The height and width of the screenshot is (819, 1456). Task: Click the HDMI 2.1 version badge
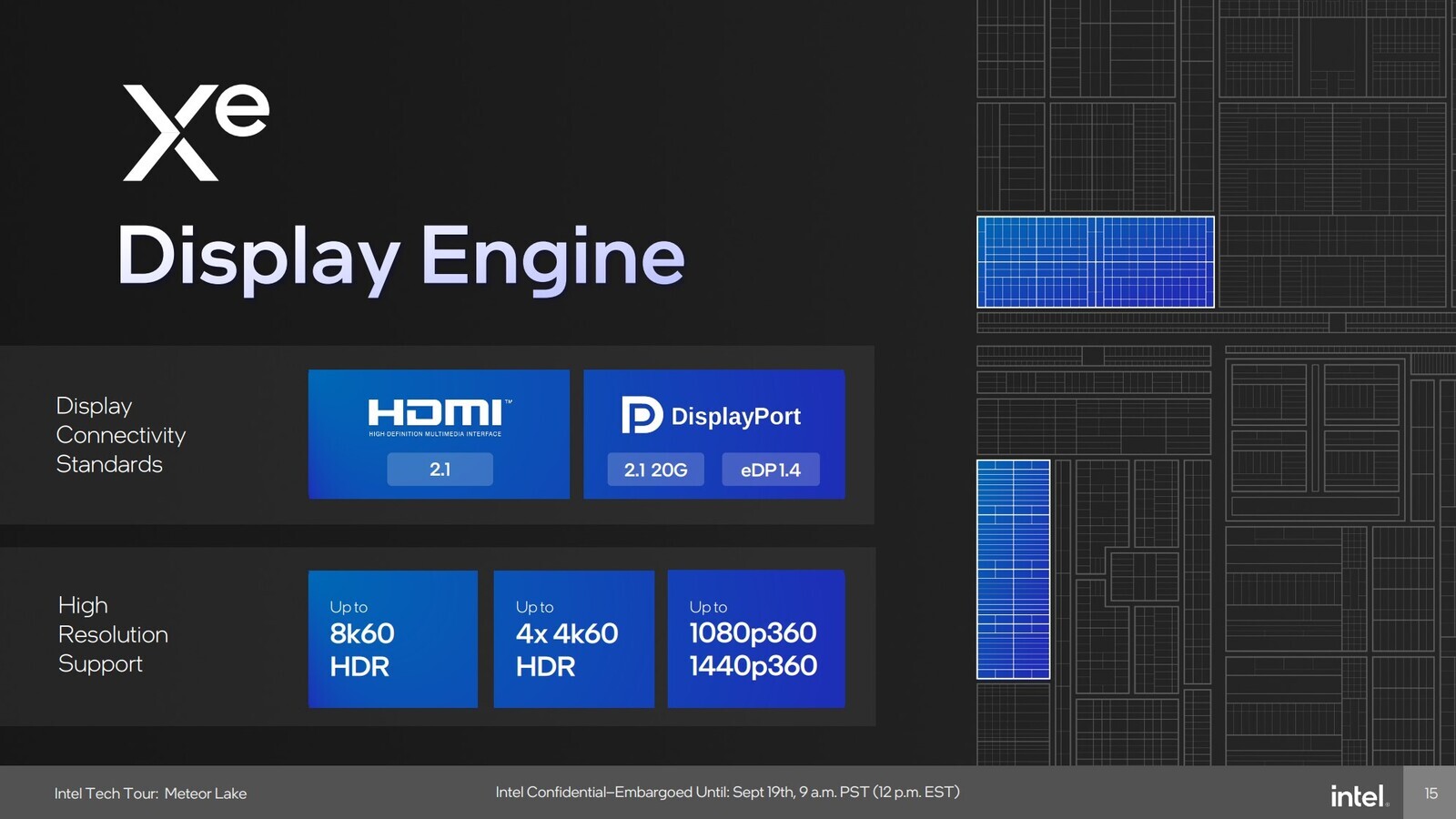point(440,469)
